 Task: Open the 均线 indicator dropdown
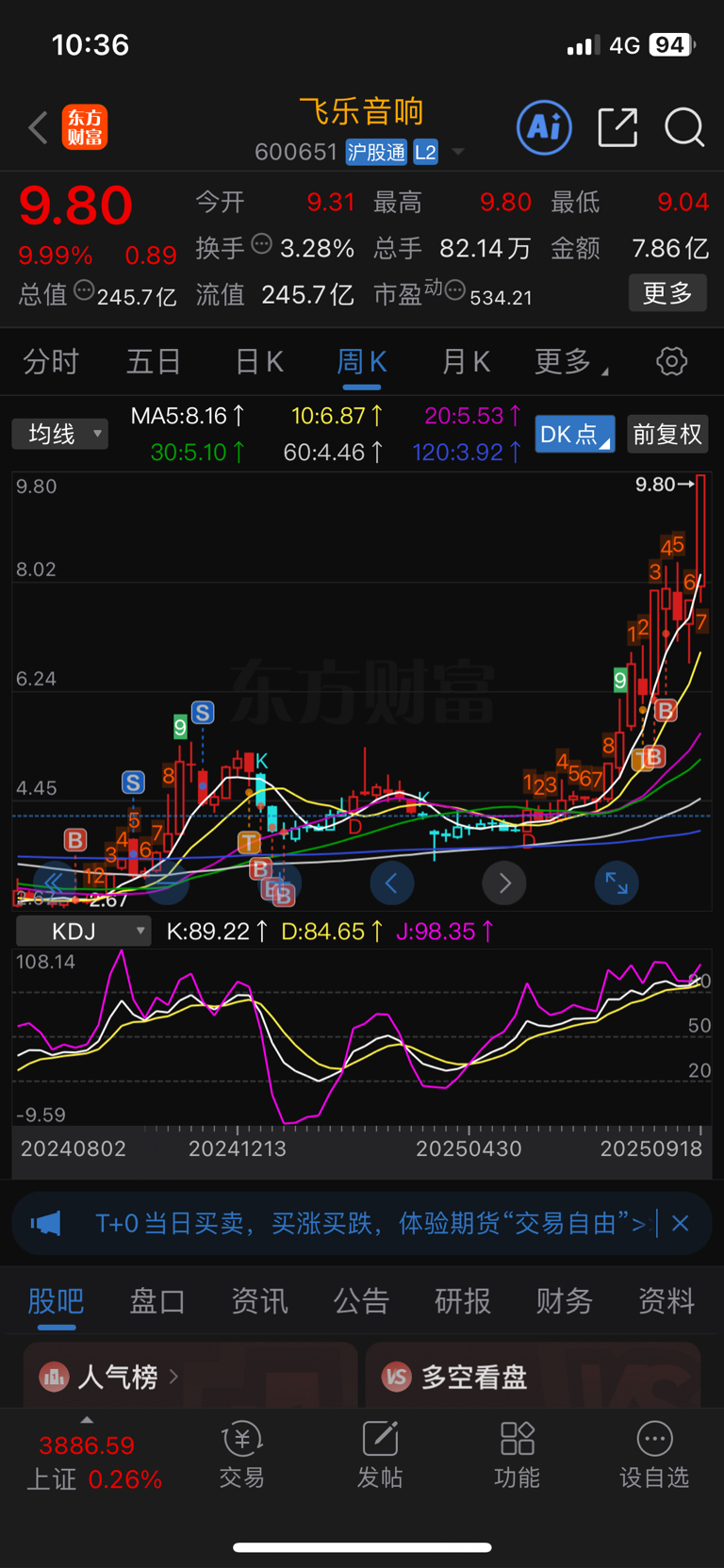coord(60,434)
